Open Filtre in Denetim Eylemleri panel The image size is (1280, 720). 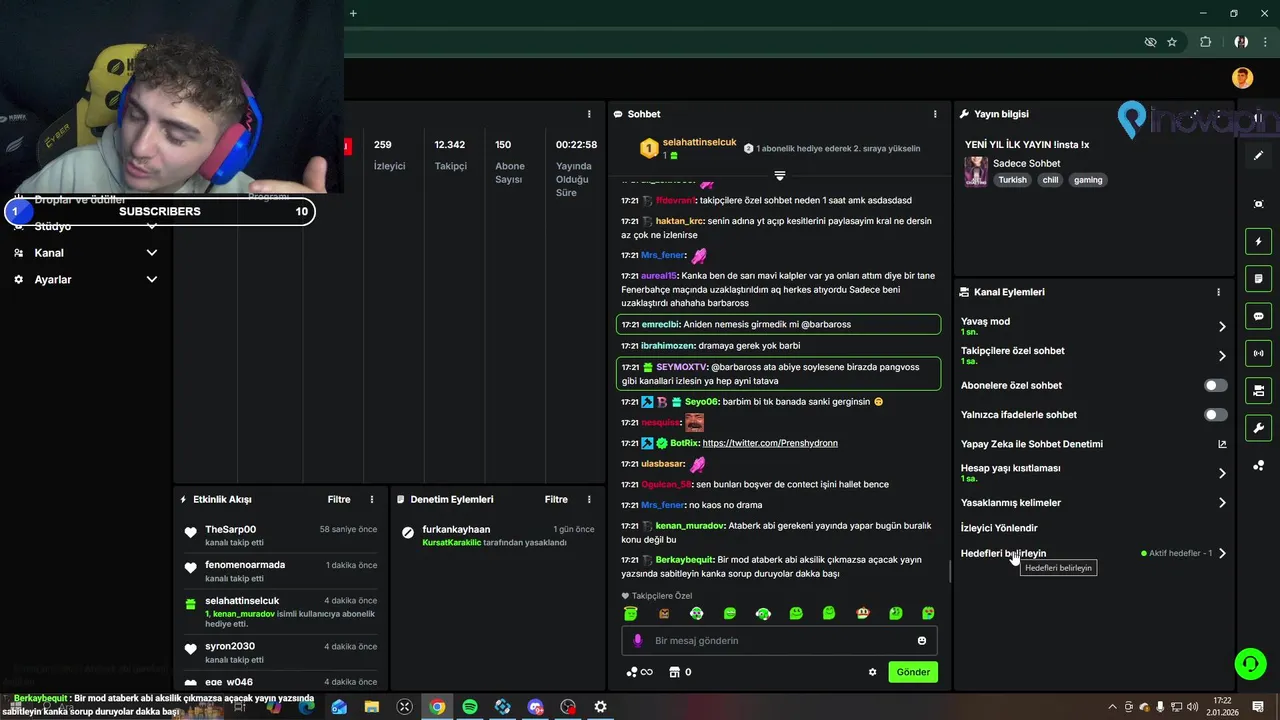click(x=556, y=499)
